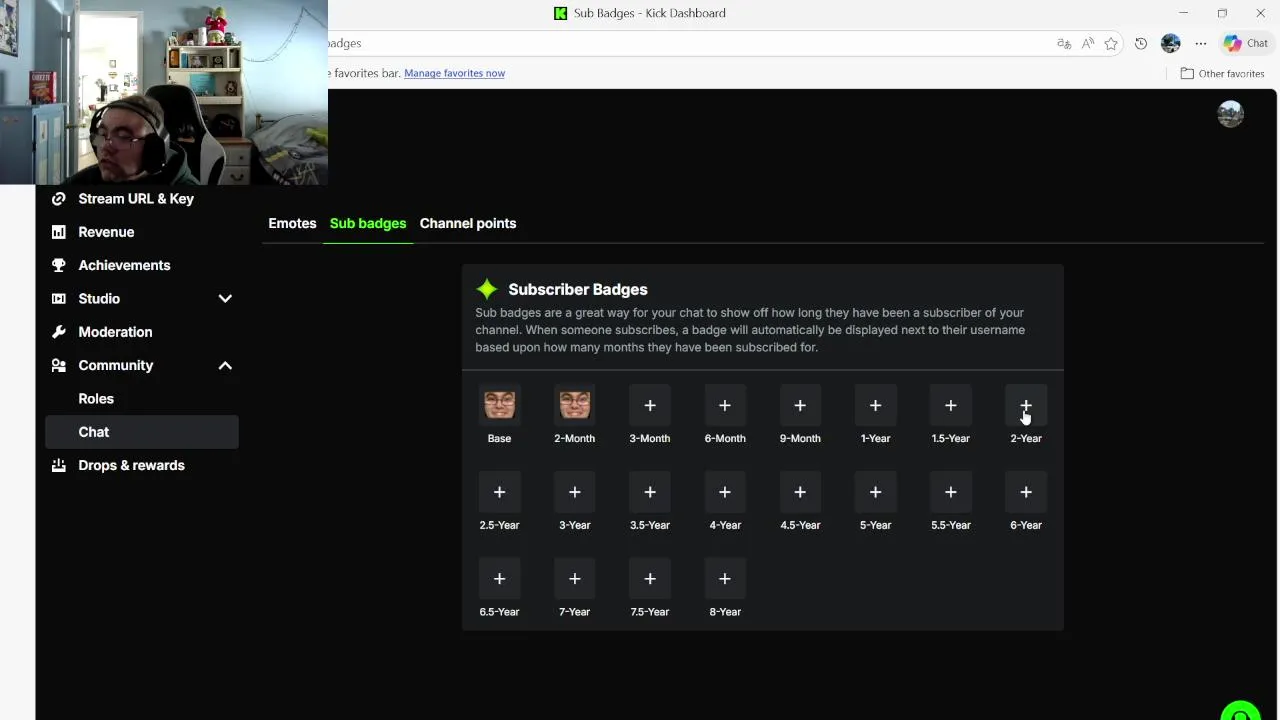Click the Manage favorites now link
Screen dimensions: 1280x720
click(454, 73)
